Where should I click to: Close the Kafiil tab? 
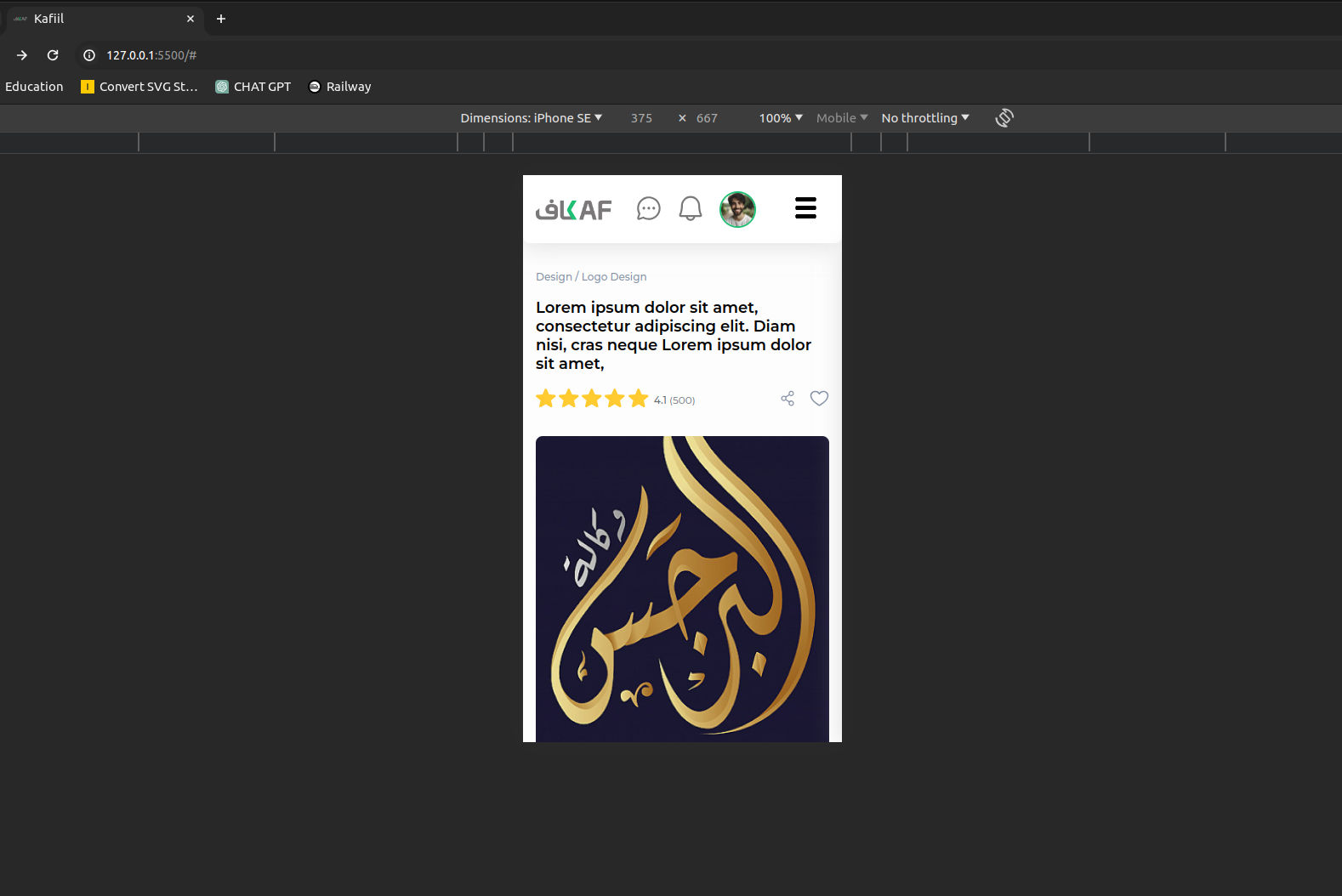tap(190, 19)
